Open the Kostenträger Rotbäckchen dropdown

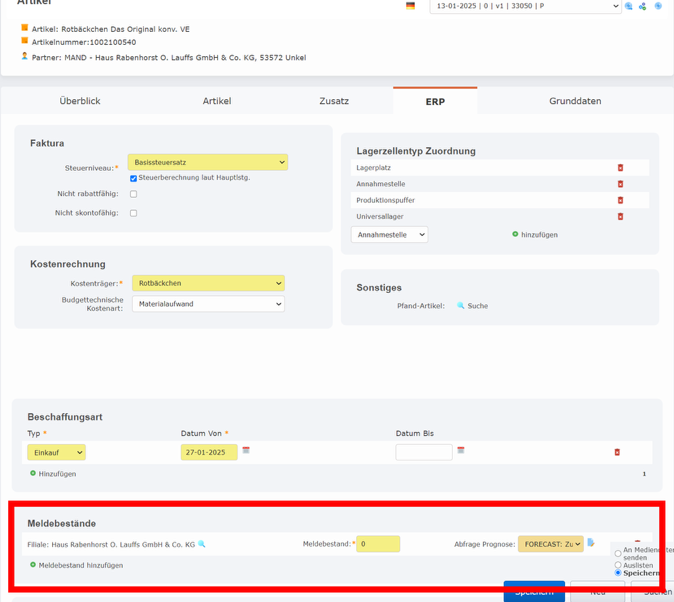pos(208,283)
